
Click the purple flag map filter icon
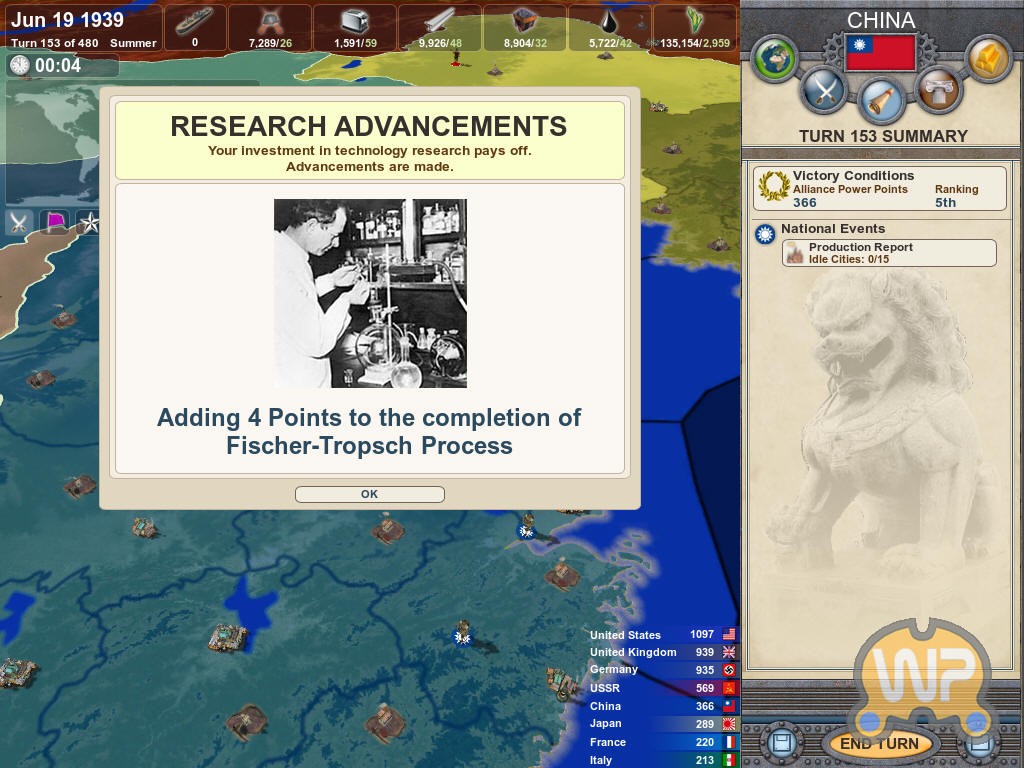point(54,222)
